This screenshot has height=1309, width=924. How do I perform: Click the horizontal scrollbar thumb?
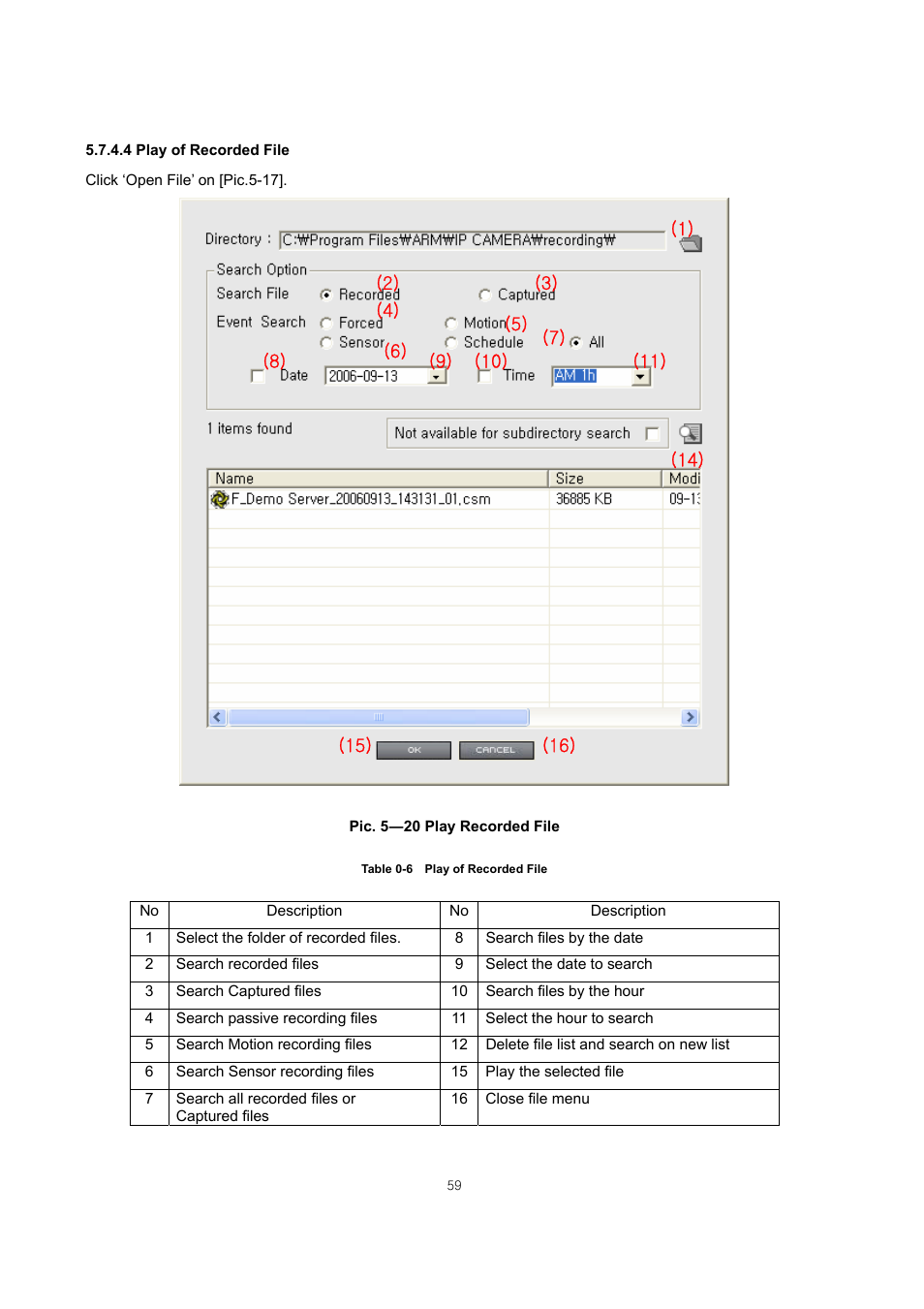(x=379, y=717)
